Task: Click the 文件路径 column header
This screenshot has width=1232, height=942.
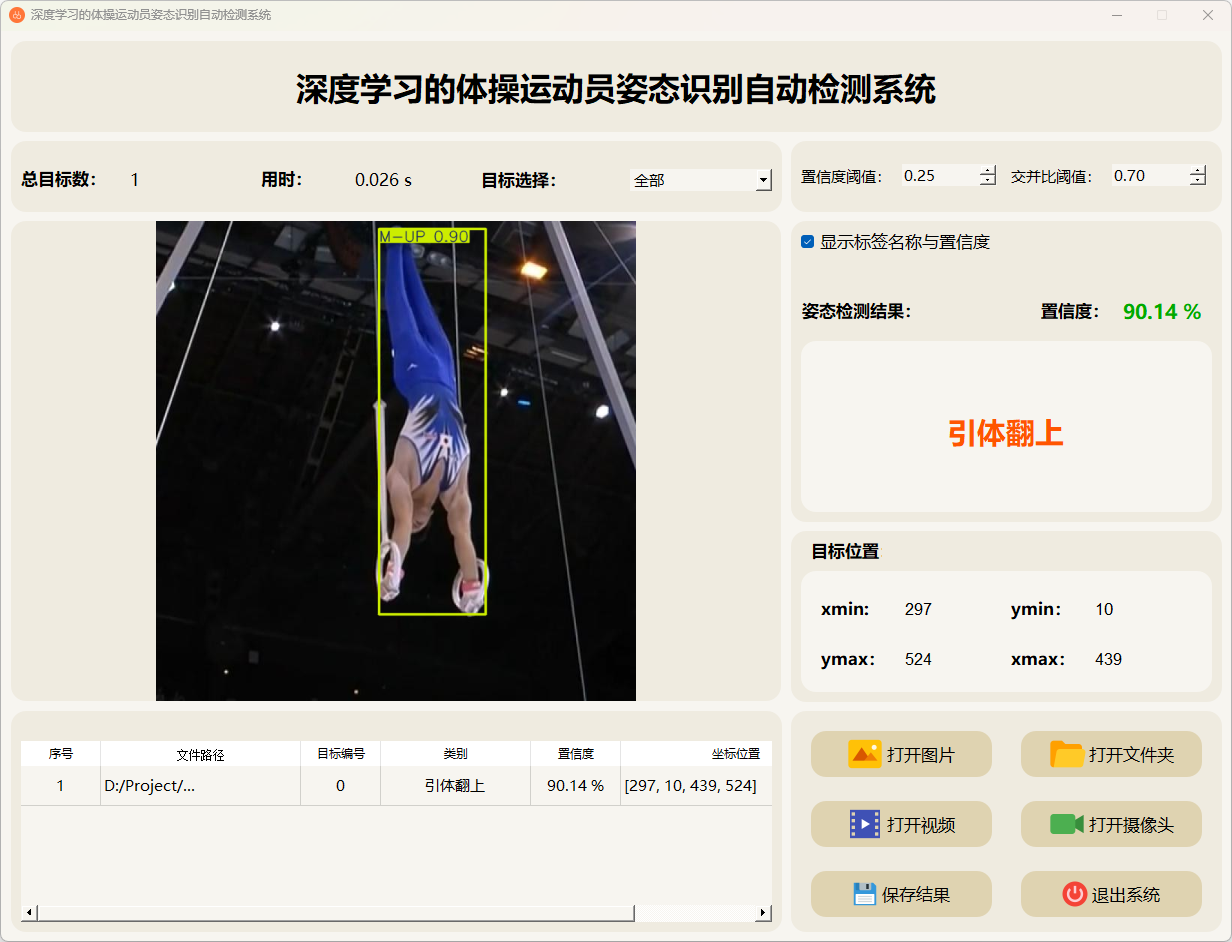Action: pyautogui.click(x=200, y=754)
